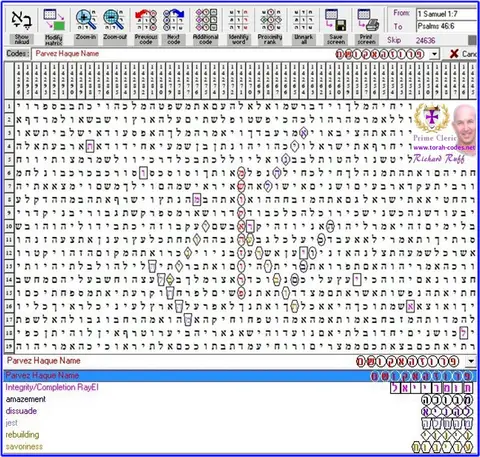This screenshot has height=457, width=480.
Task: Click the purple cross crest emblem
Action: click(432, 117)
